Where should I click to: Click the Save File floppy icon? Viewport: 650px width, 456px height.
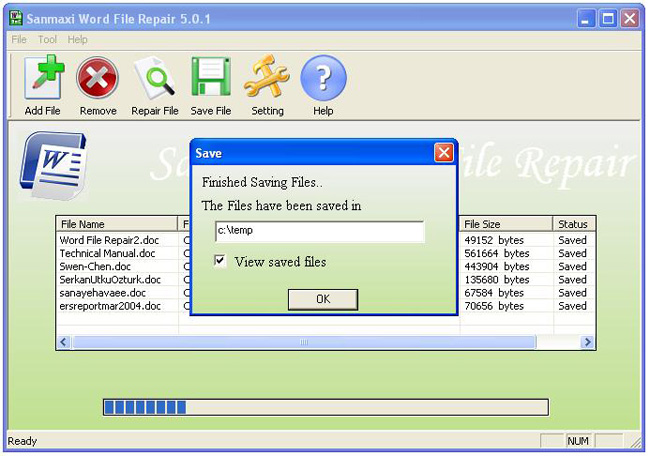[211, 77]
